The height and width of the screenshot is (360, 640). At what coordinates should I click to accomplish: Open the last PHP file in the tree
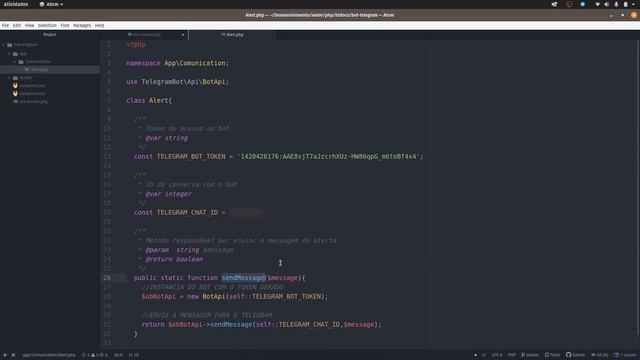pos(31,101)
